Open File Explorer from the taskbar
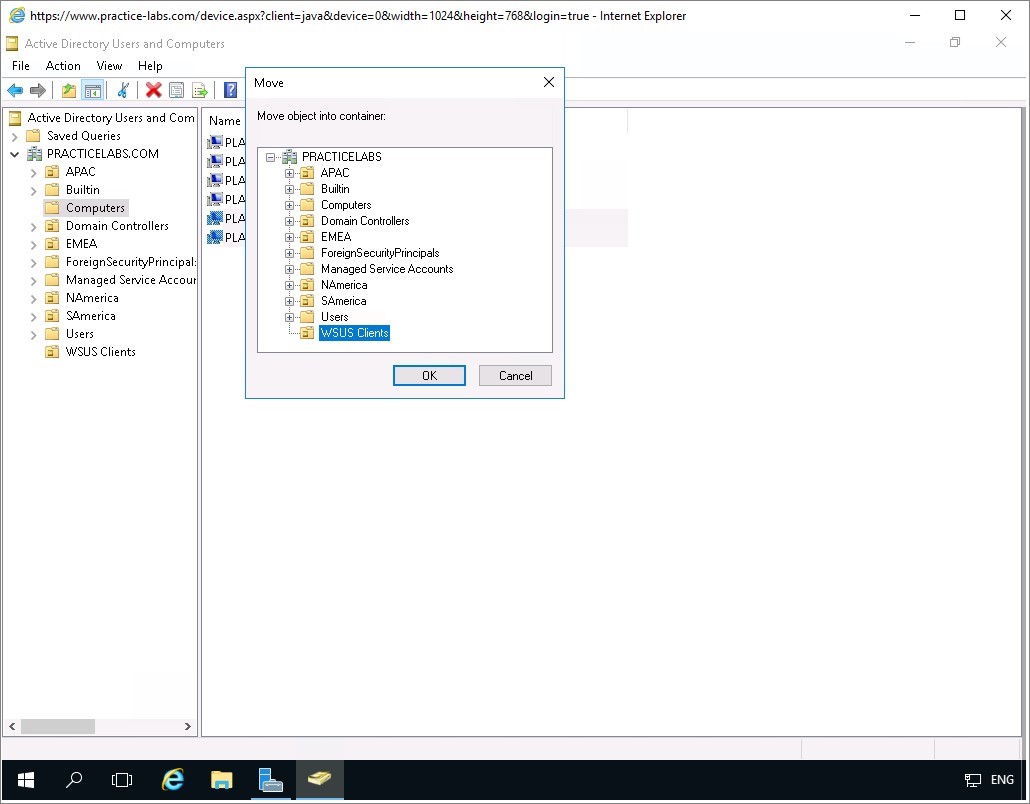Screen dimensions: 1030x804 pyautogui.click(x=222, y=780)
